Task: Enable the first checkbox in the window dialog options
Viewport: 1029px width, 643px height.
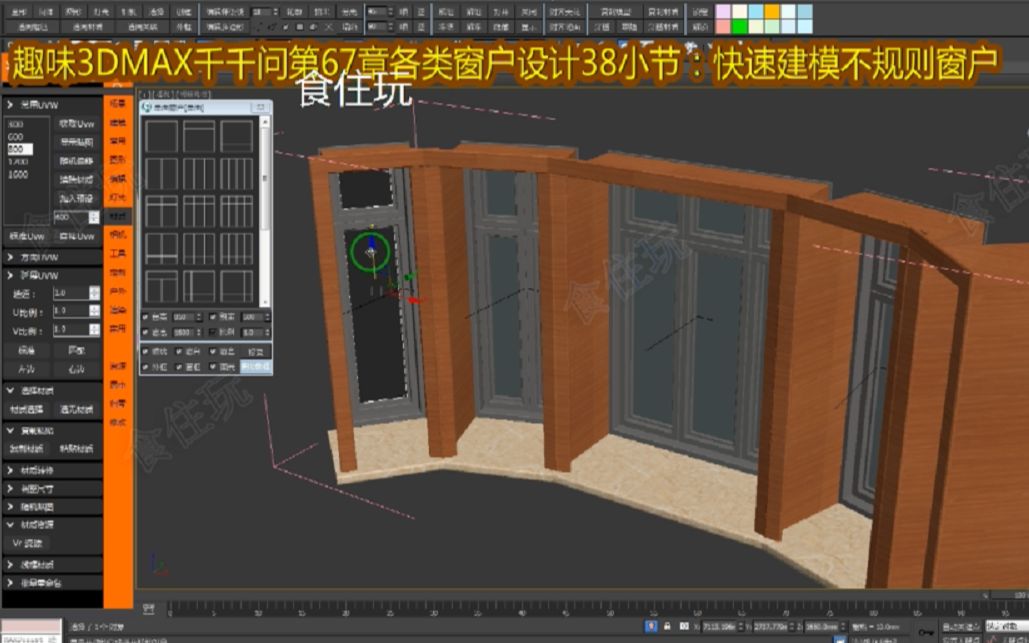Action: 145,318
